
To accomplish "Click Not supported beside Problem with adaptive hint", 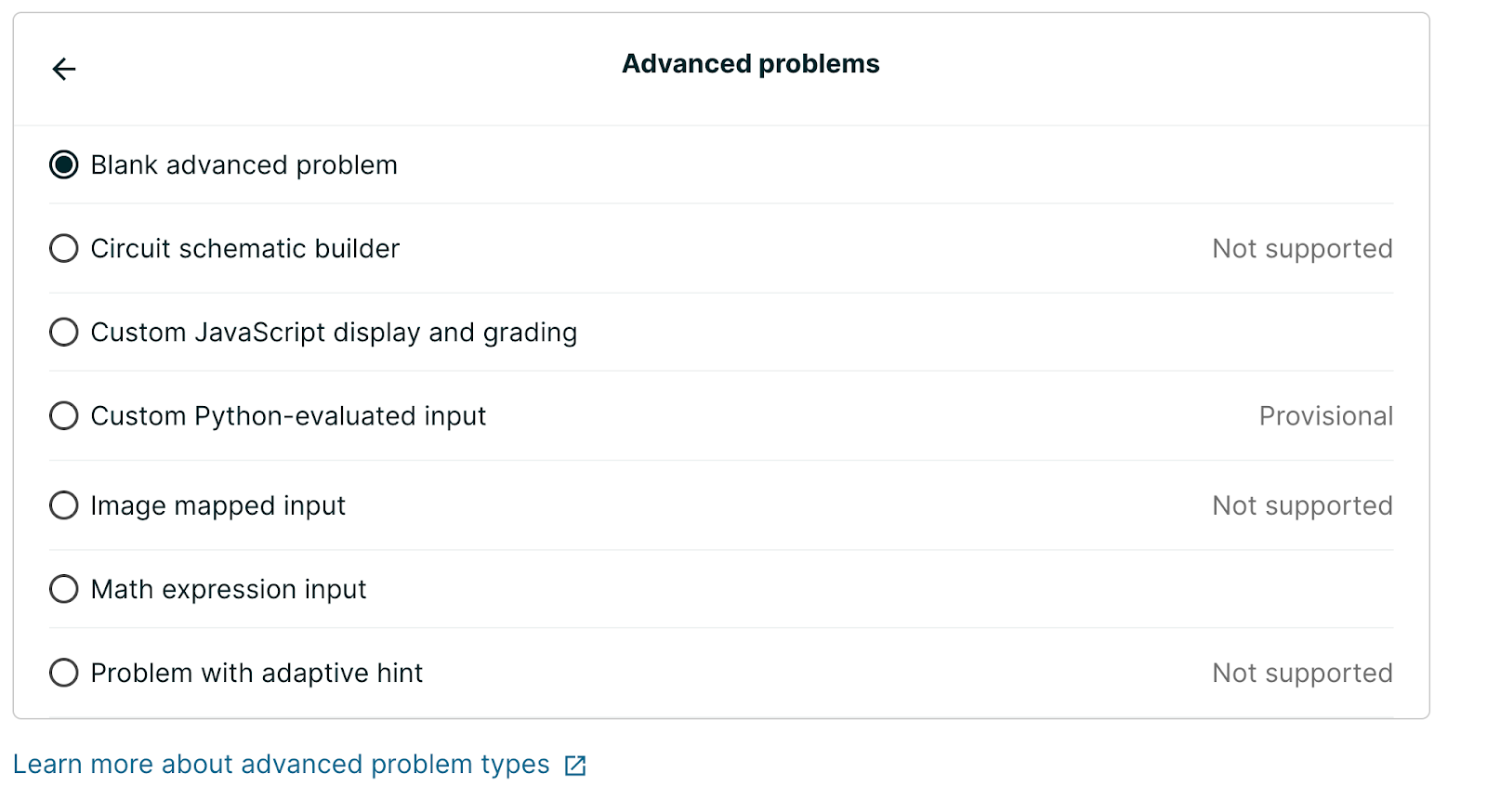I will [x=1302, y=673].
